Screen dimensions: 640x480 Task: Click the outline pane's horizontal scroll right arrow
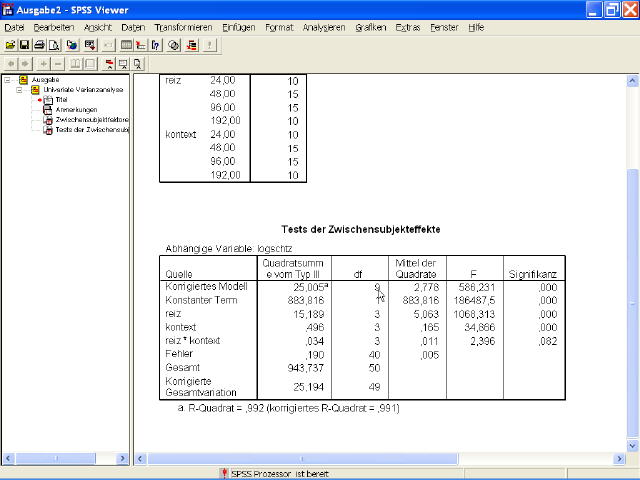click(x=126, y=458)
